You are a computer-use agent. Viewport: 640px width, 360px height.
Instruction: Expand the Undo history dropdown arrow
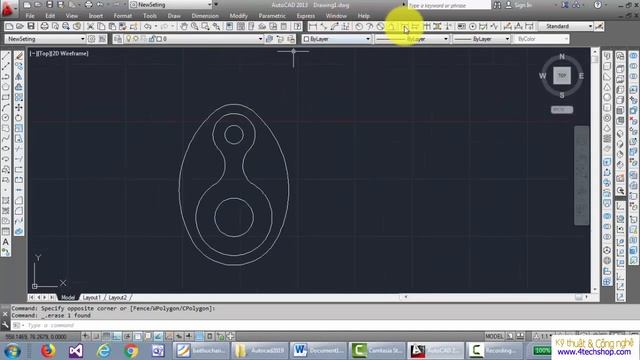(x=156, y=27)
